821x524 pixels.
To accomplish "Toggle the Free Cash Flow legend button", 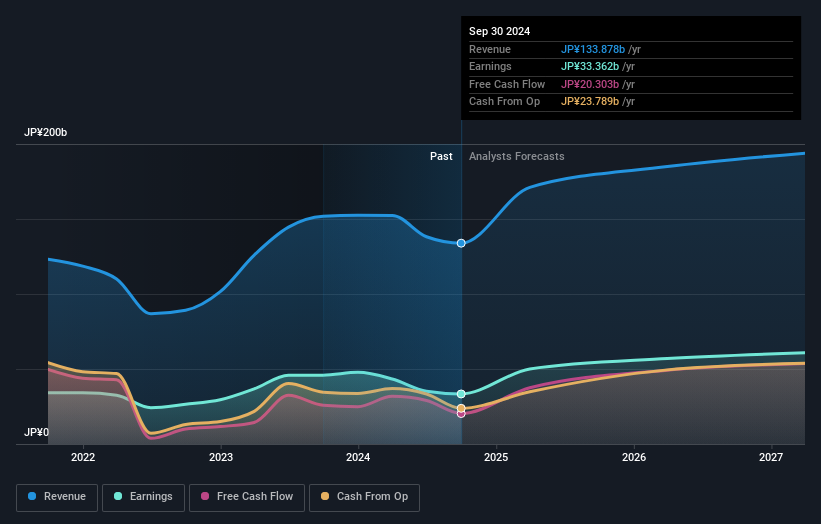I will click(x=247, y=497).
